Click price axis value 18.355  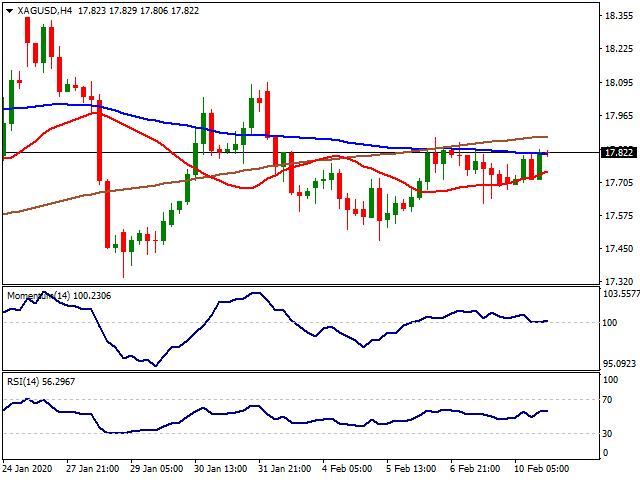tap(619, 16)
